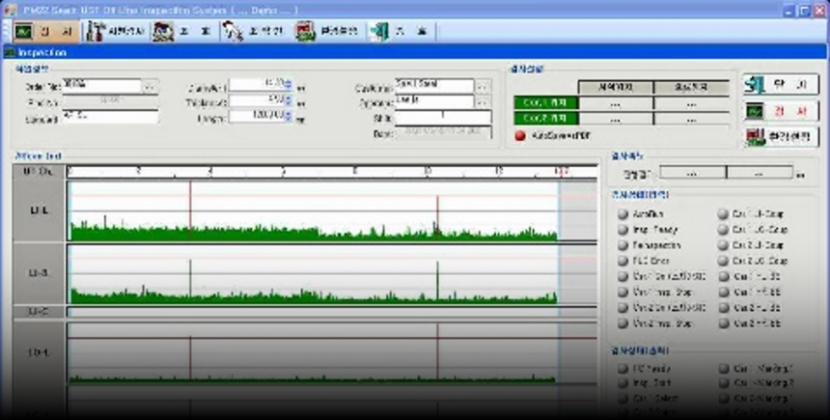
Task: Click the Length spinner arrows
Action: (x=288, y=117)
